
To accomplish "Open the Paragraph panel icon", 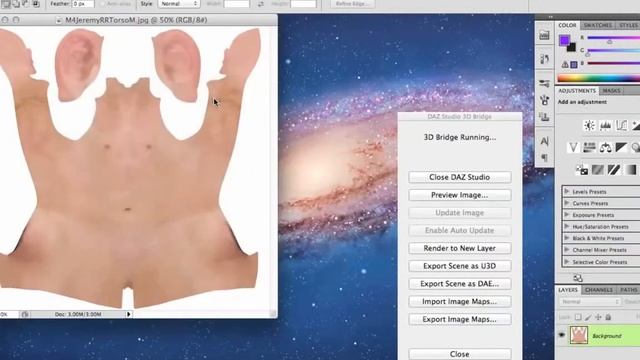I will [x=544, y=158].
